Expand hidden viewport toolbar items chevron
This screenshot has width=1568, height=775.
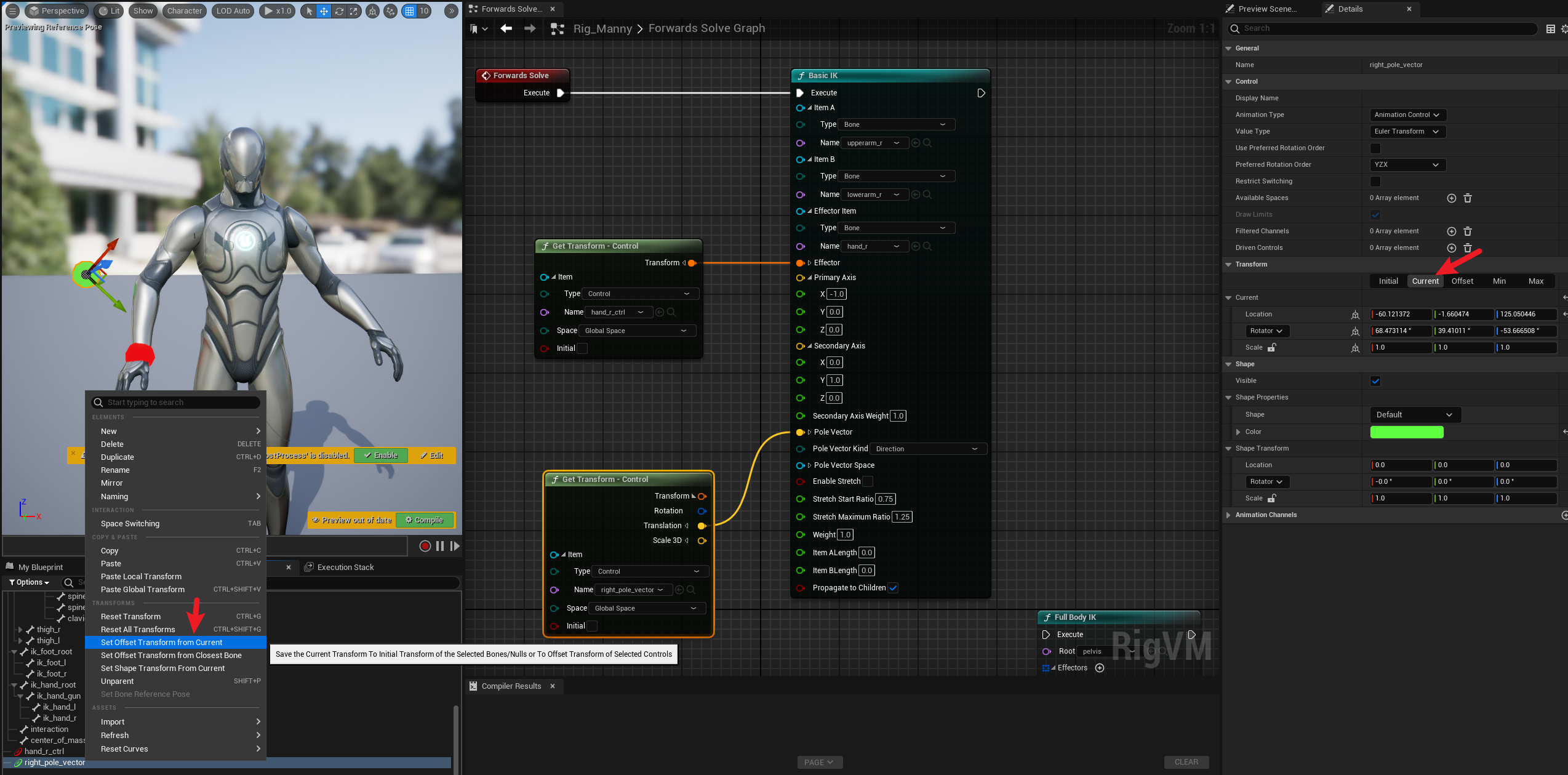[452, 11]
